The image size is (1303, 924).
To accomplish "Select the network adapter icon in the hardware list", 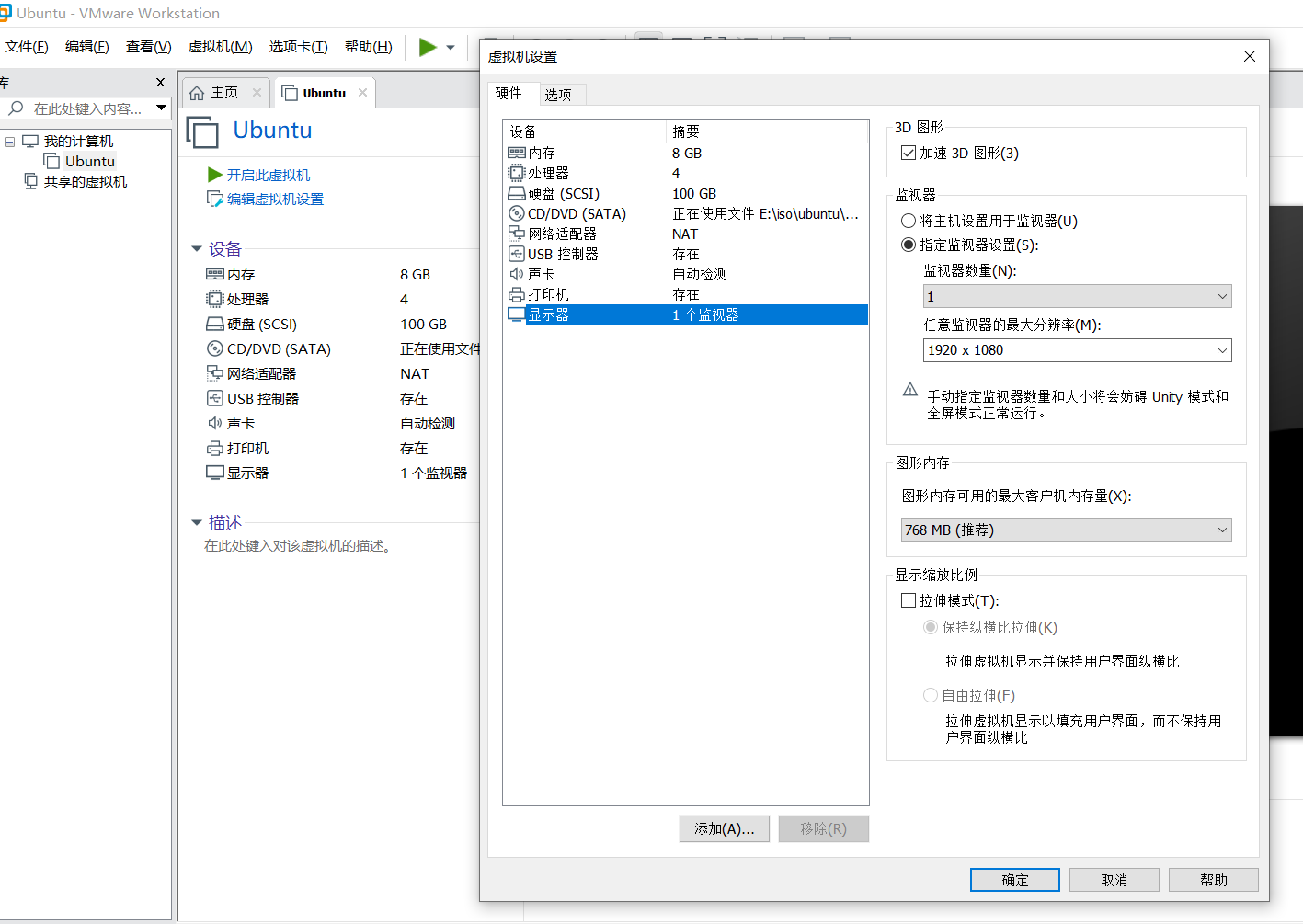I will tap(517, 234).
